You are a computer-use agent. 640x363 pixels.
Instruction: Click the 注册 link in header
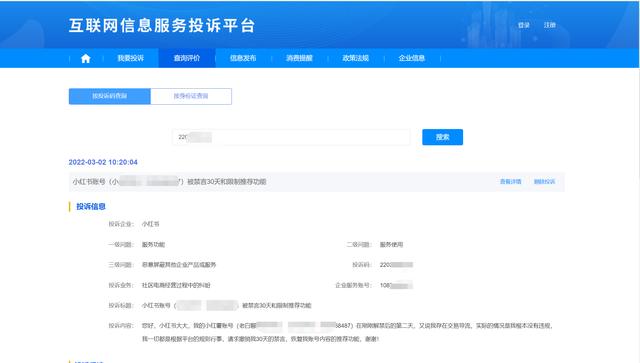550,25
